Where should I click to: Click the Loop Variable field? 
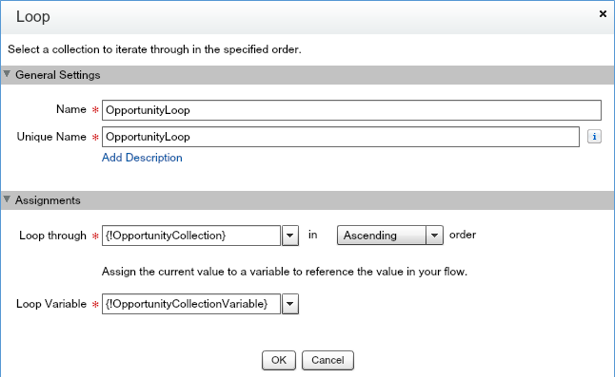(191, 304)
